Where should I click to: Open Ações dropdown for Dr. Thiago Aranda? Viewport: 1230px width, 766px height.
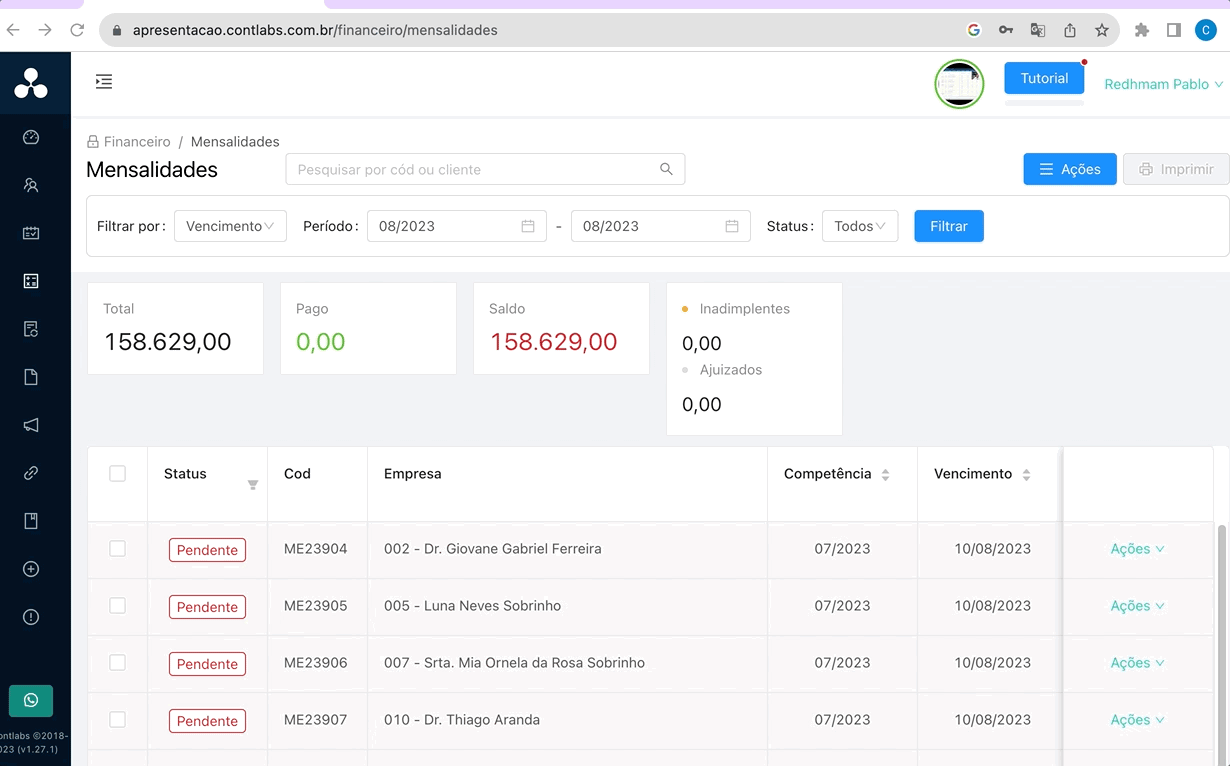click(x=1137, y=720)
